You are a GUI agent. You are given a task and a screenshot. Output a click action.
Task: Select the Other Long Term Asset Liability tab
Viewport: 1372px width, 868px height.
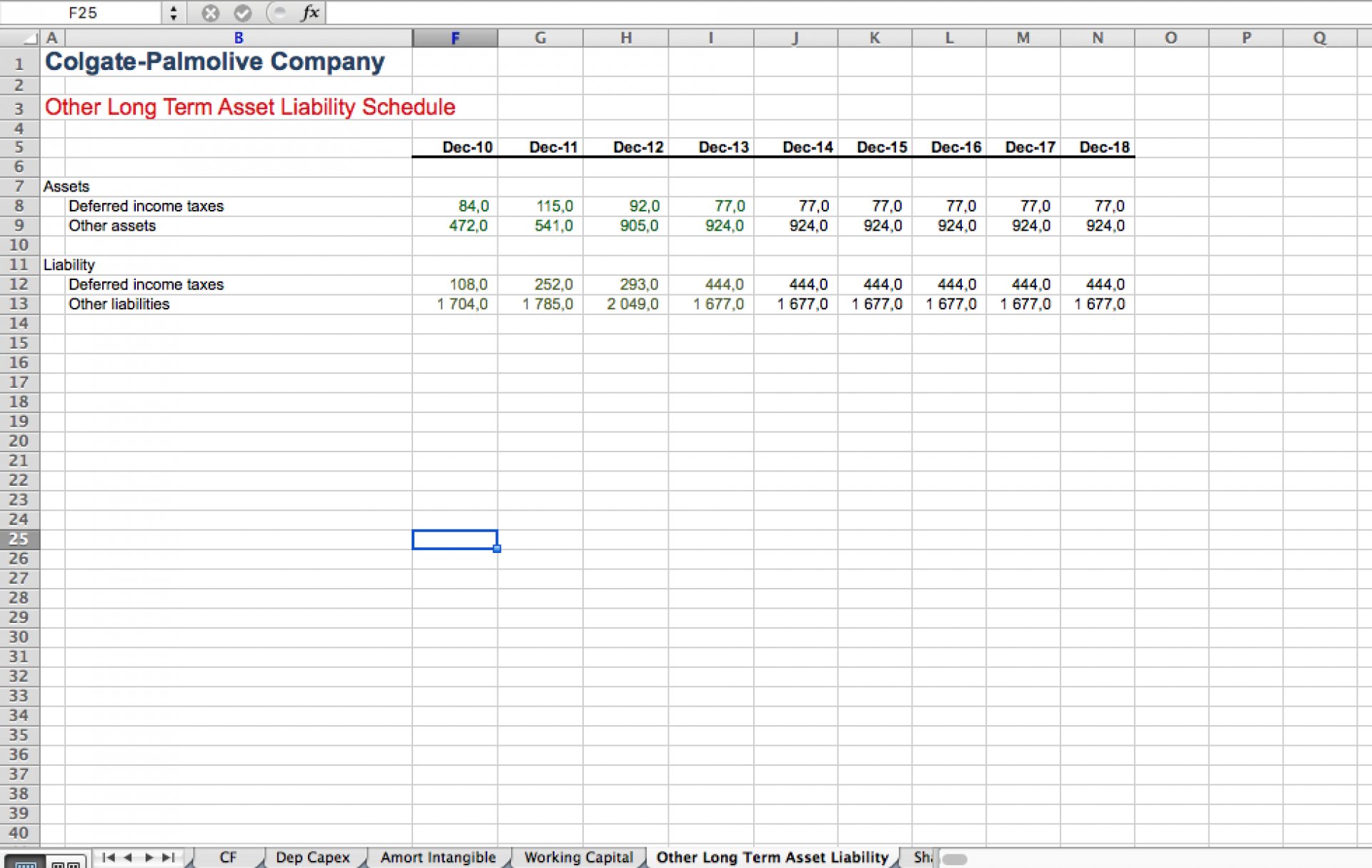pyautogui.click(x=772, y=857)
